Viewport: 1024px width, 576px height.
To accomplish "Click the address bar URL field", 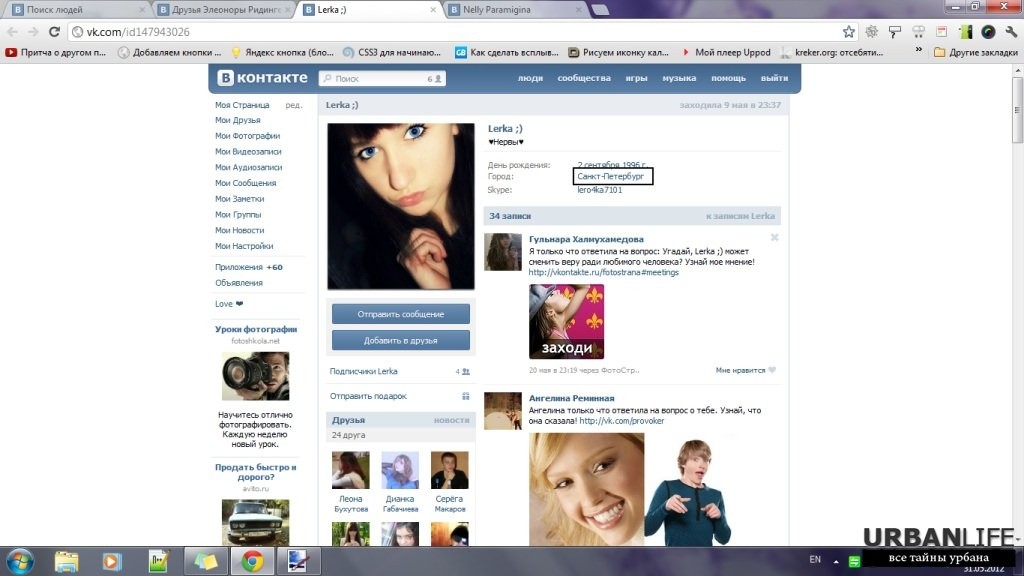I will point(457,32).
